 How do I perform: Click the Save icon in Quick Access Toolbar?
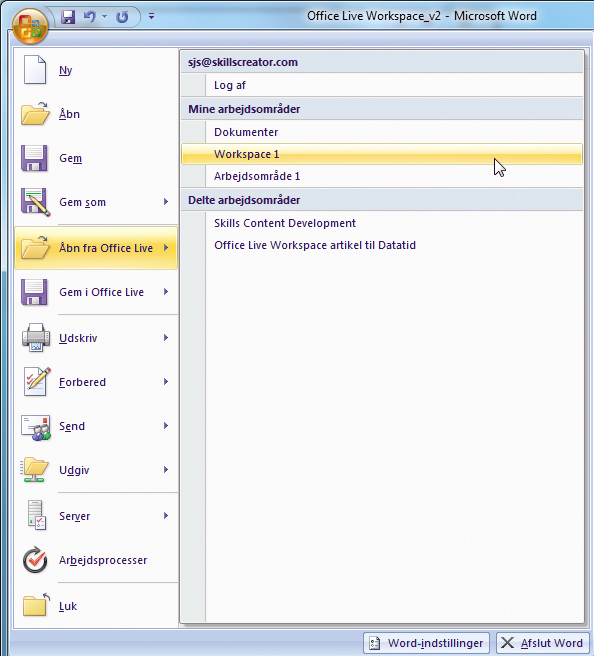point(68,17)
